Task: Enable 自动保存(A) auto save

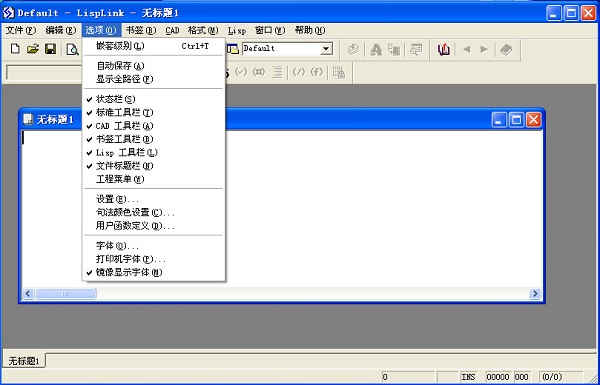Action: [153, 66]
